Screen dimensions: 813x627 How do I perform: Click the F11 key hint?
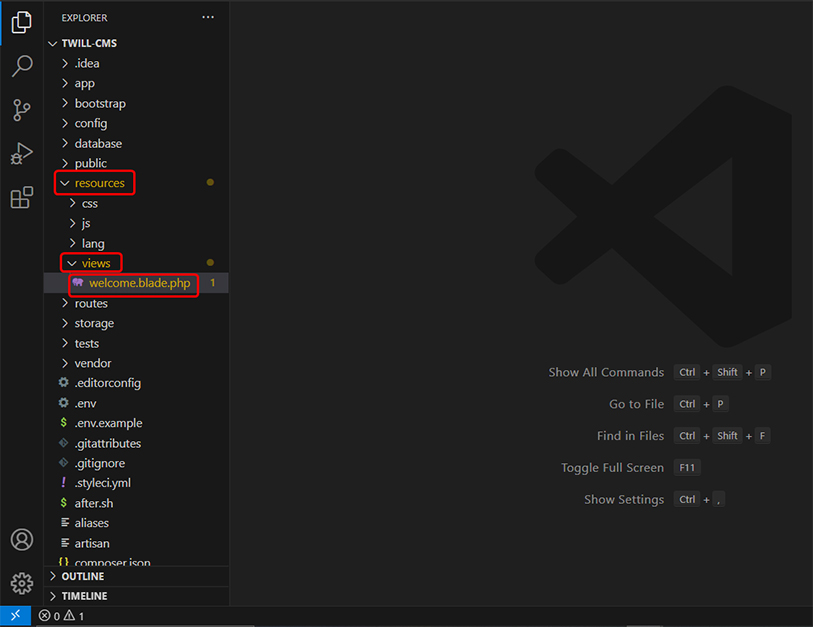point(687,468)
